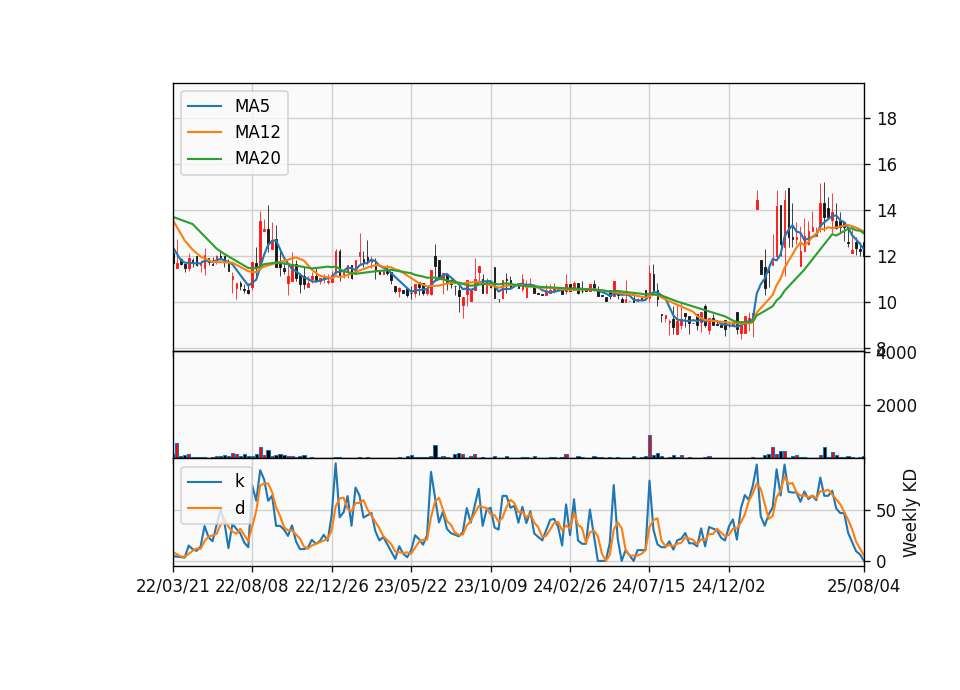Click the green MA20 legend line sample
This screenshot has height=690, width=960.
click(x=204, y=158)
